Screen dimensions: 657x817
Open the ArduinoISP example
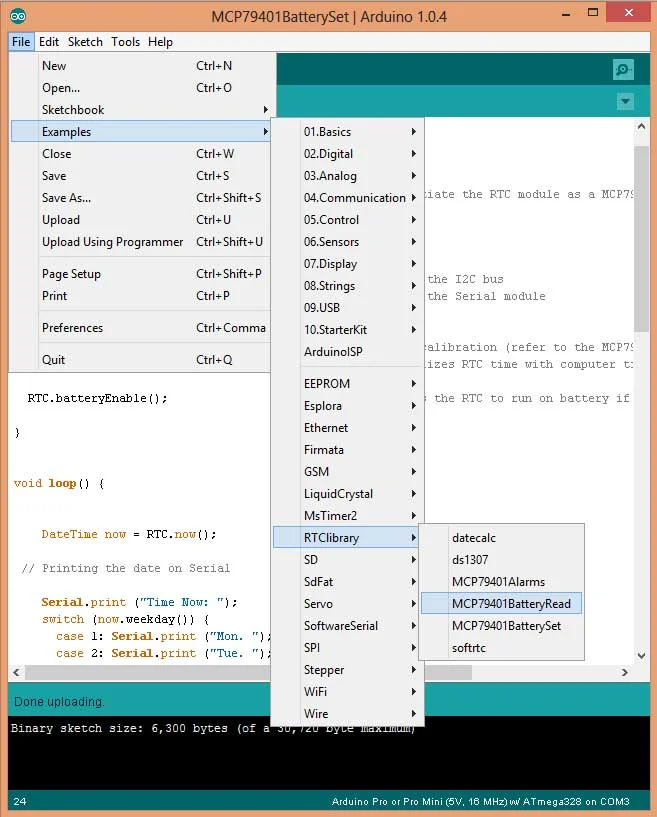point(348,352)
